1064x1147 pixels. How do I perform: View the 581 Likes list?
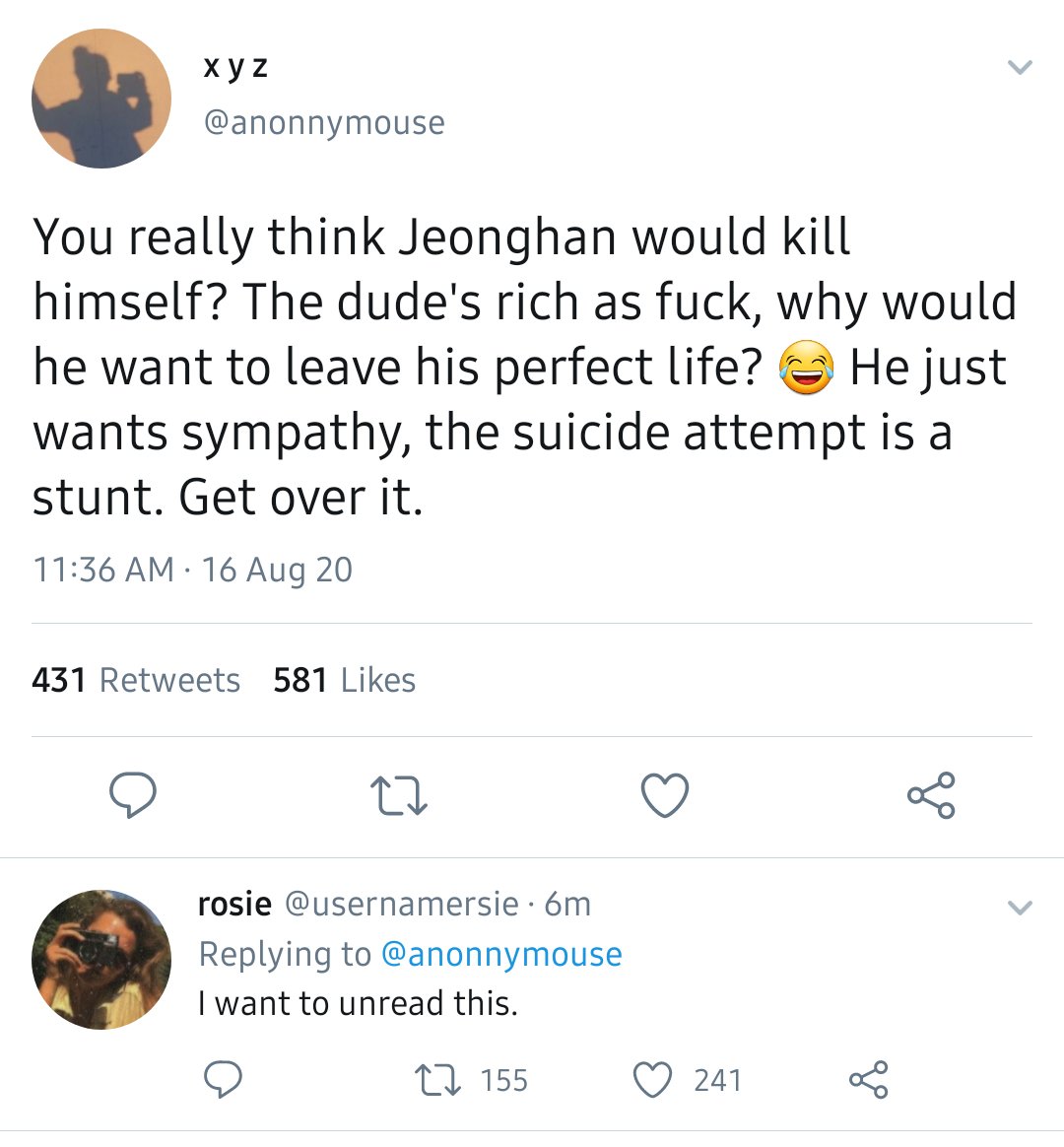tap(345, 680)
